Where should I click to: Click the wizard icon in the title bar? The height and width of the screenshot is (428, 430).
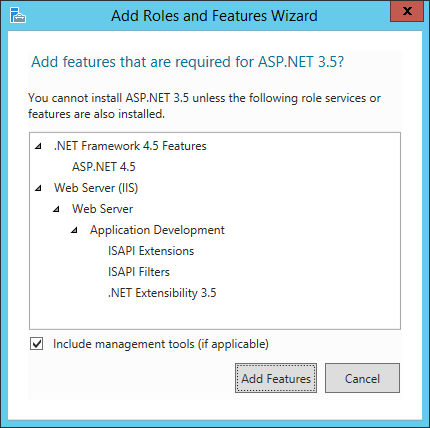click(17, 15)
